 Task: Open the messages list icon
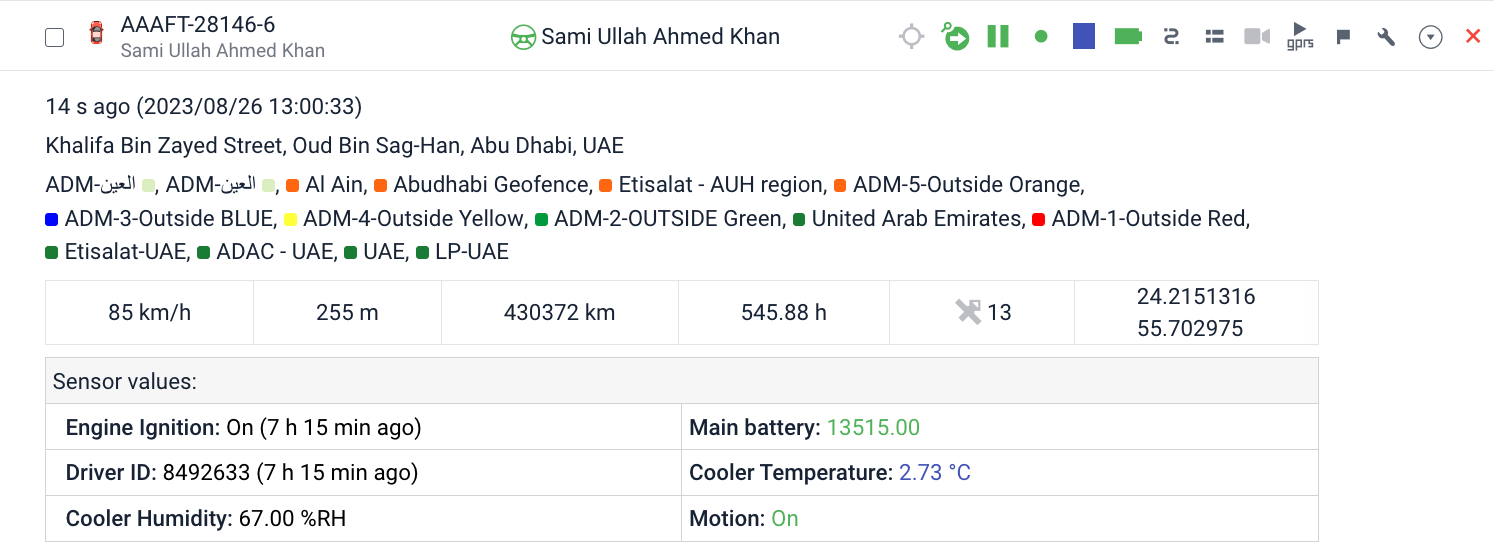point(1214,37)
